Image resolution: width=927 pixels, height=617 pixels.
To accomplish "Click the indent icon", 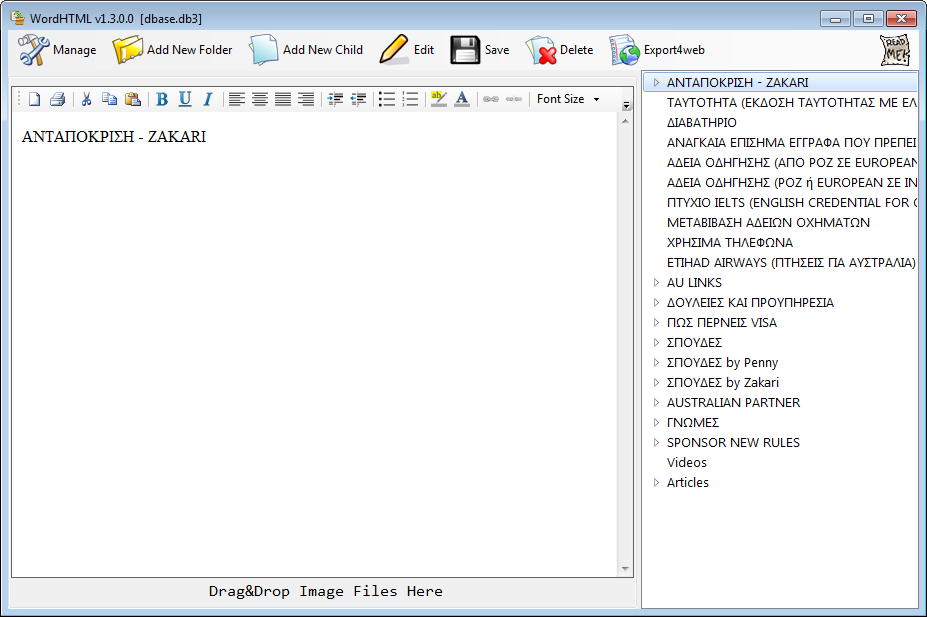I will pyautogui.click(x=335, y=99).
